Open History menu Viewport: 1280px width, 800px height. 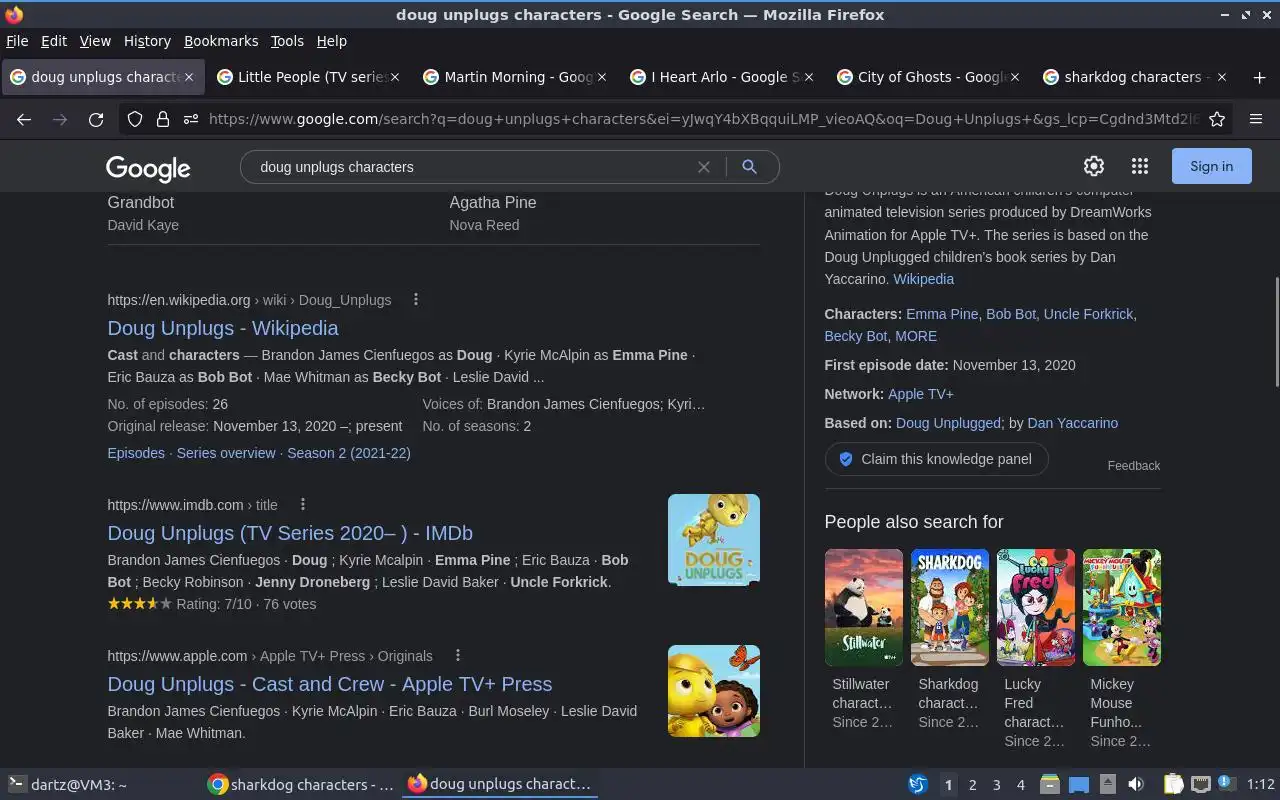[147, 41]
